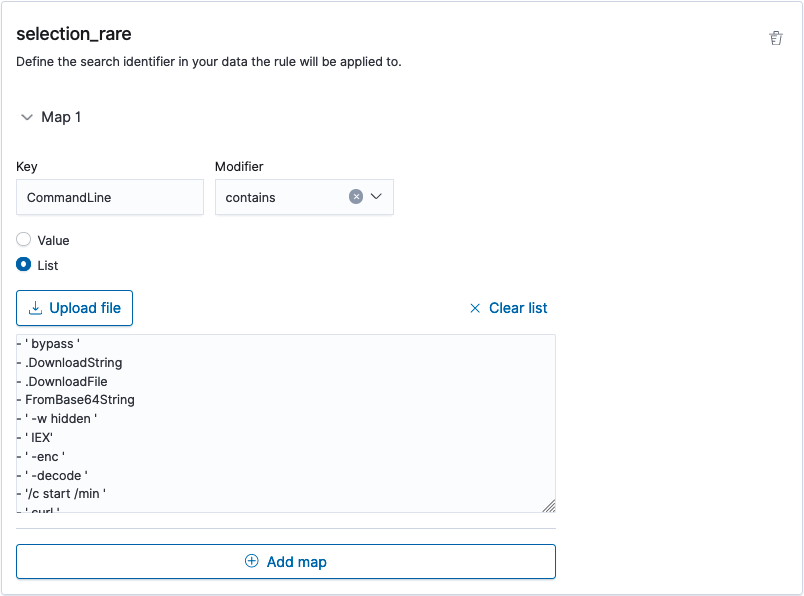Image resolution: width=804 pixels, height=596 pixels.
Task: Remove the contains modifier via its X icon
Action: 356,197
